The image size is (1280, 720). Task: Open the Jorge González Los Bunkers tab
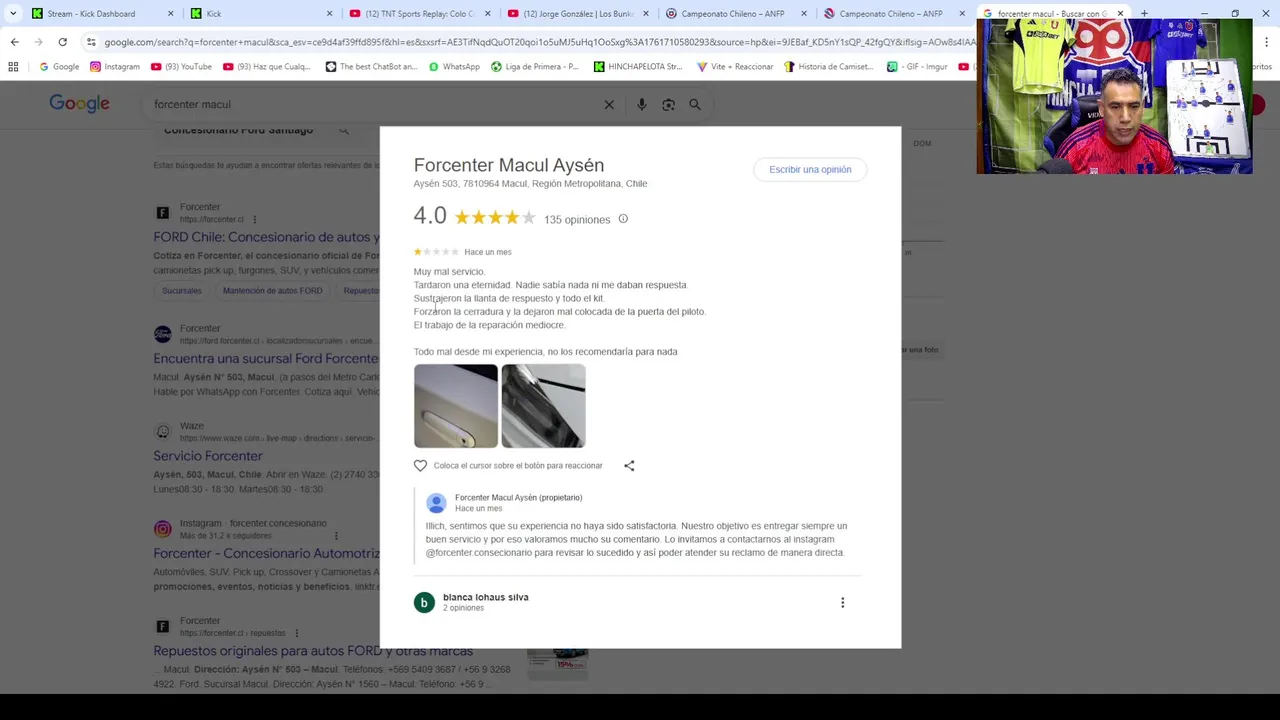pyautogui.click(x=578, y=13)
